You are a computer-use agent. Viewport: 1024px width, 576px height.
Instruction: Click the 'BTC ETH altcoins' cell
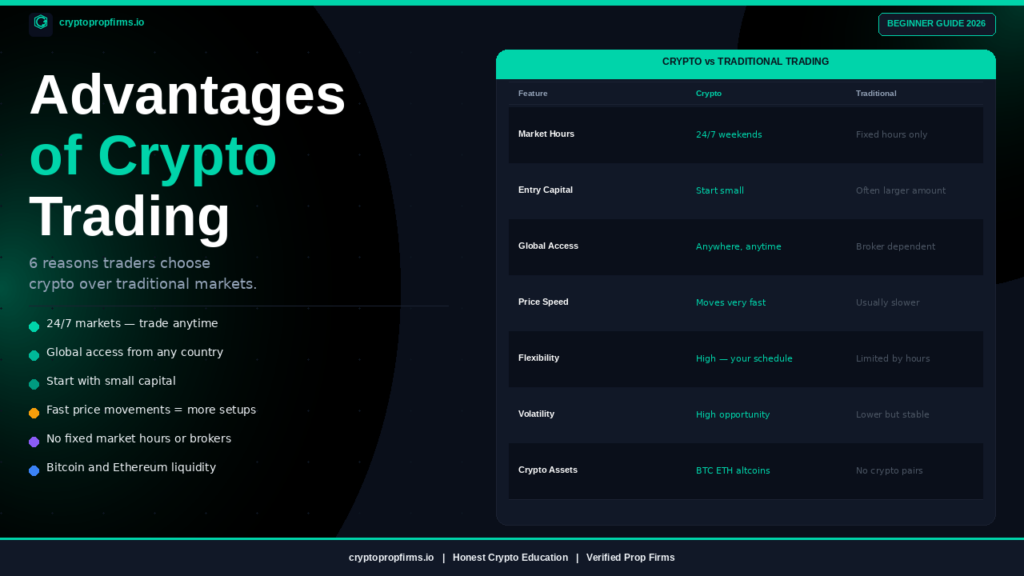[733, 471]
